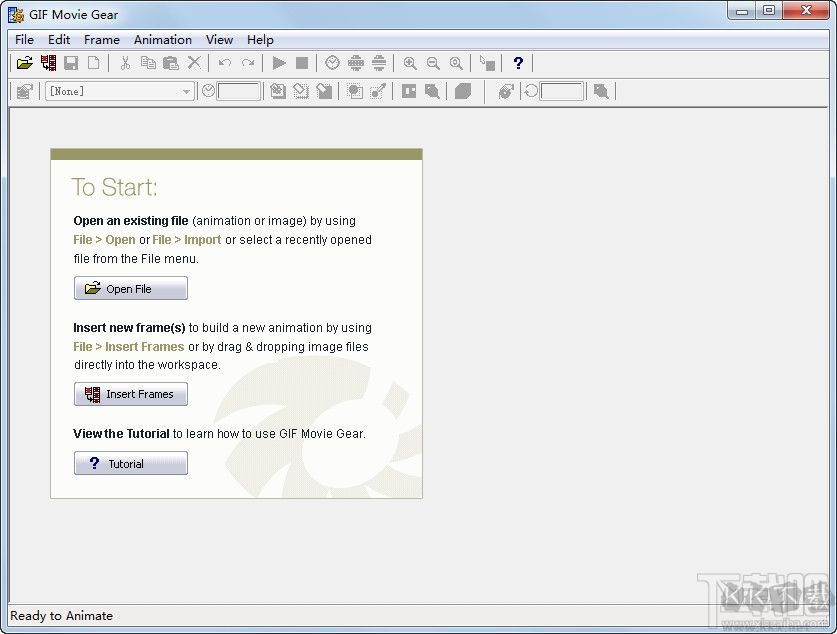Expand the [None] dropdown list
Viewport: 837px width, 634px height.
[x=186, y=91]
